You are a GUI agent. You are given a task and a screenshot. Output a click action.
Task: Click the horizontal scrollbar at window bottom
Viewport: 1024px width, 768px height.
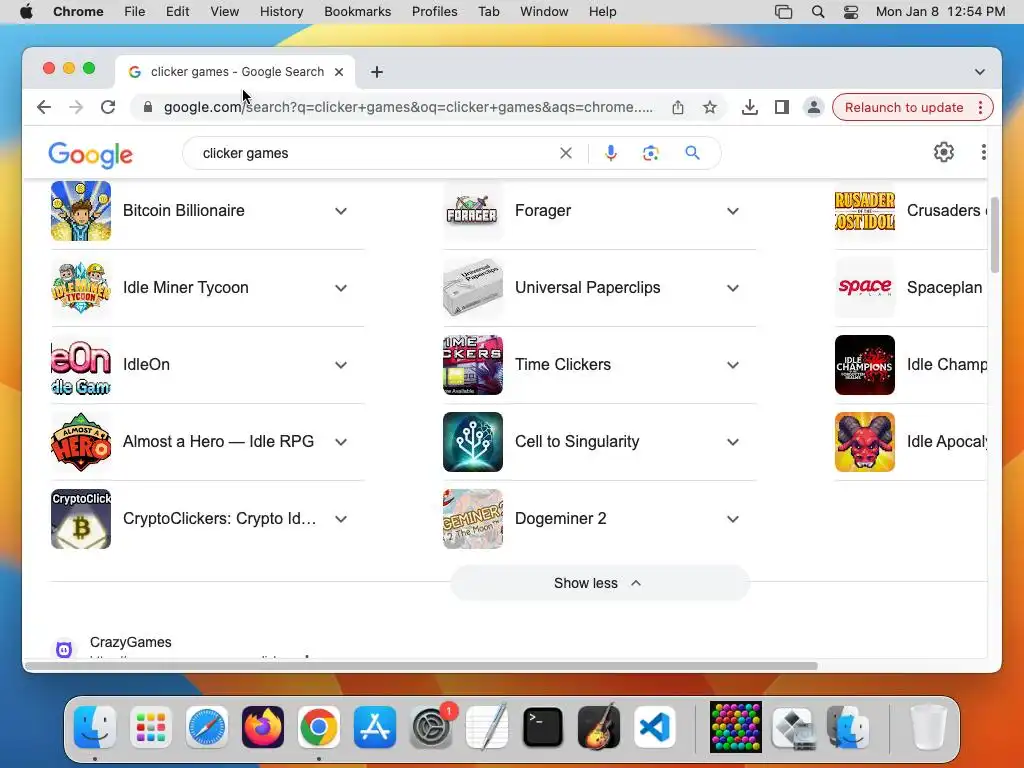[421, 666]
